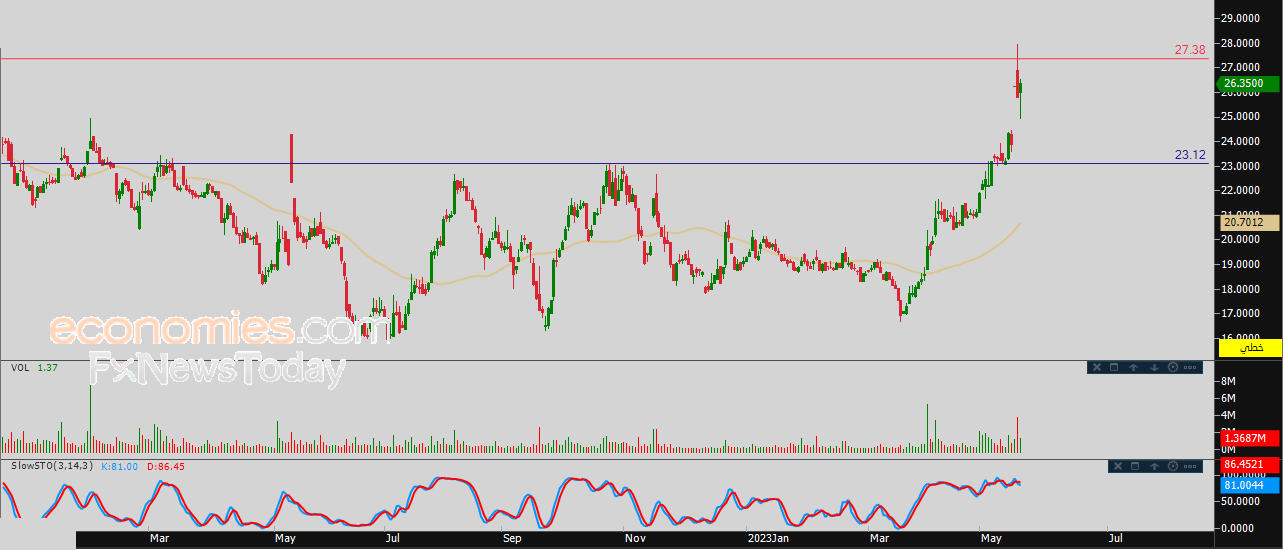Screen dimensions: 1283x550
Task: Maximize the VOL volume pane
Action: coord(1115,367)
